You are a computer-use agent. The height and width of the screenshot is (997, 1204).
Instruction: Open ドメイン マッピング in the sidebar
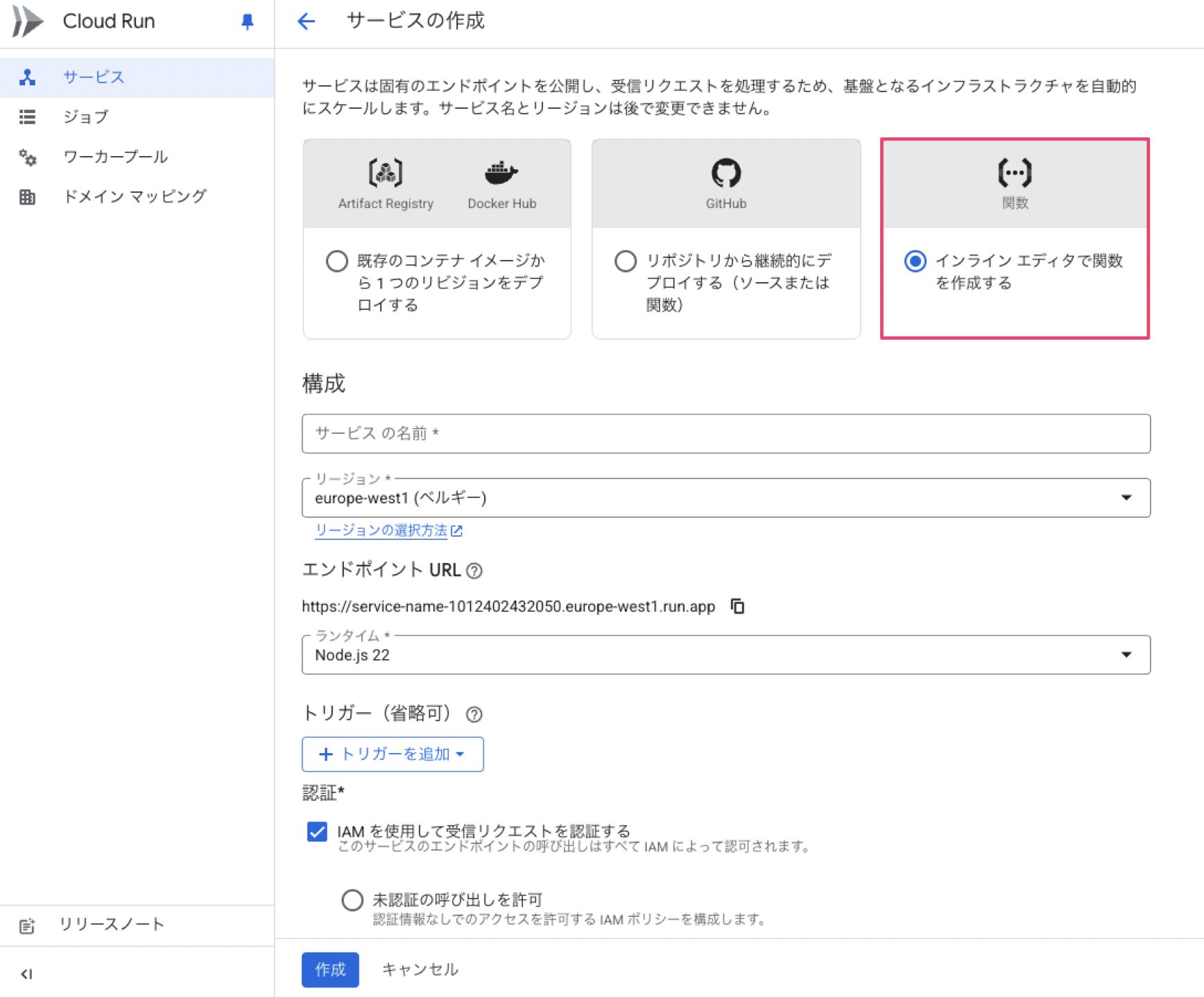pos(135,197)
